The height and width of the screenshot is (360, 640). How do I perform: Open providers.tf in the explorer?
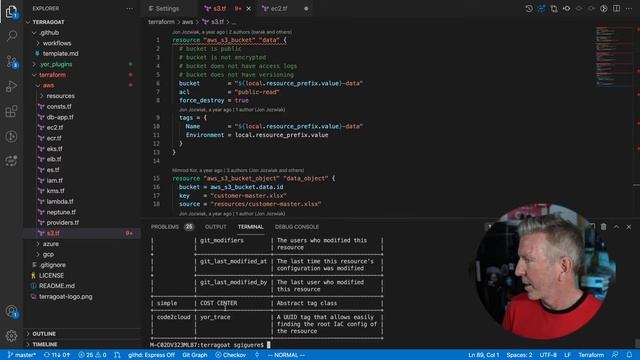82,222
